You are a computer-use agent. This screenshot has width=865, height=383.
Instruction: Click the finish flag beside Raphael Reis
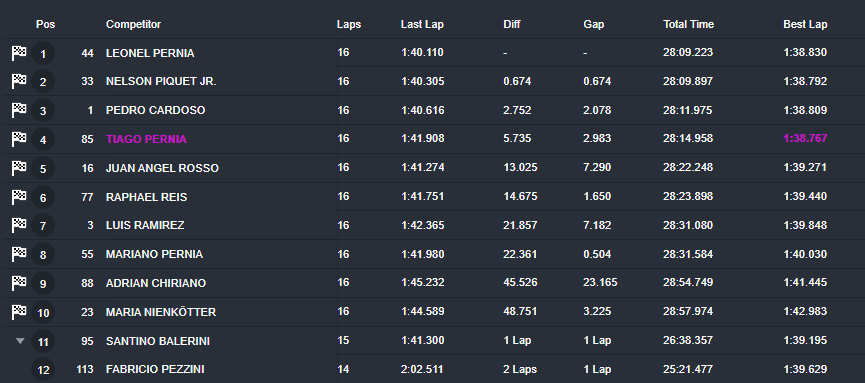tap(19, 197)
